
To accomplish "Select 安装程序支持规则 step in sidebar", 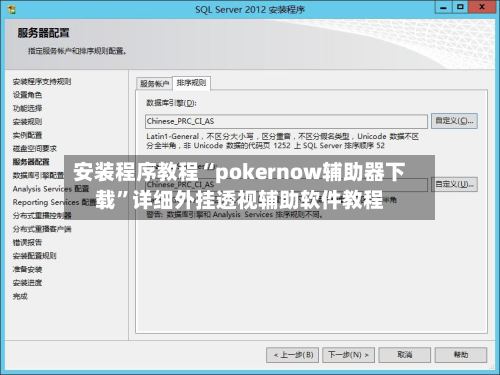I will (x=42, y=82).
